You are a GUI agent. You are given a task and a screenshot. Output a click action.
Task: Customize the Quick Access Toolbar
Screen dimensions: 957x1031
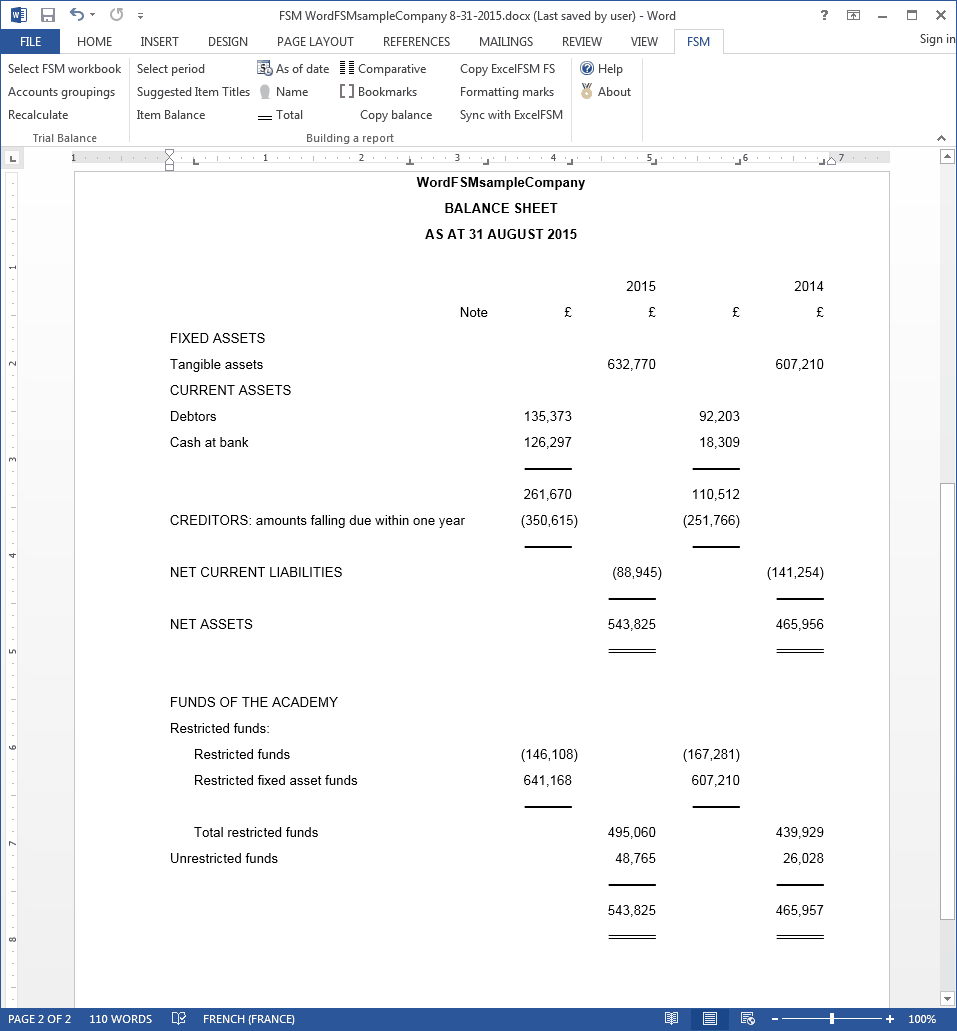point(140,15)
